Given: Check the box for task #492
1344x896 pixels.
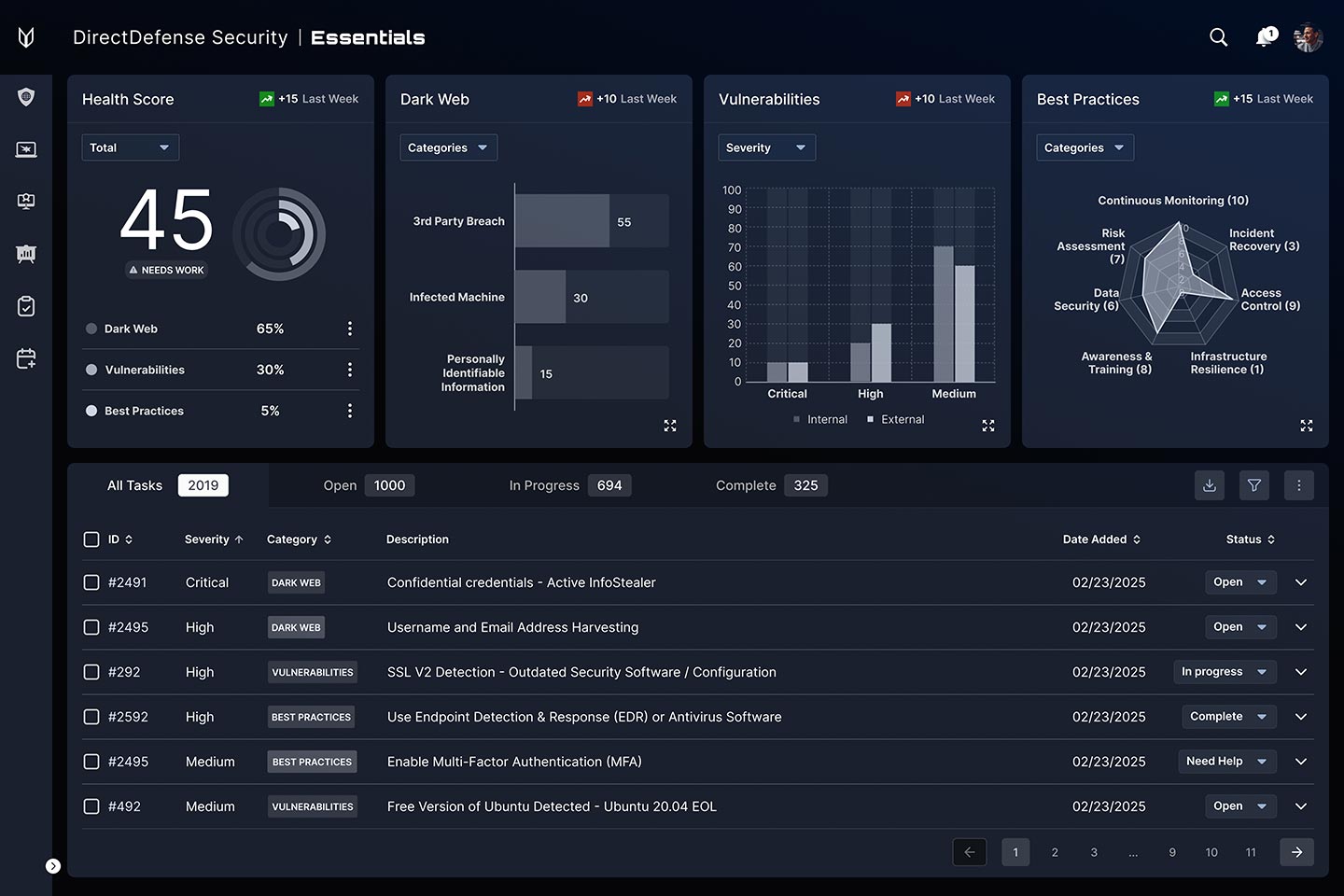Looking at the screenshot, I should 91,806.
